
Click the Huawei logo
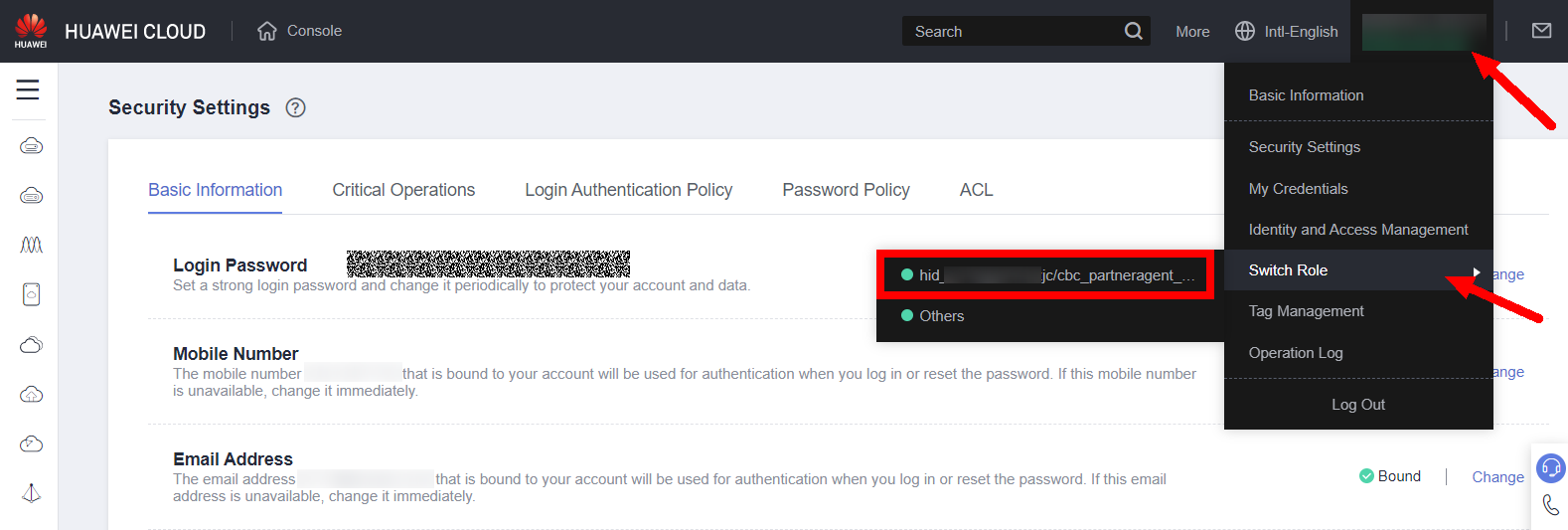[31, 31]
